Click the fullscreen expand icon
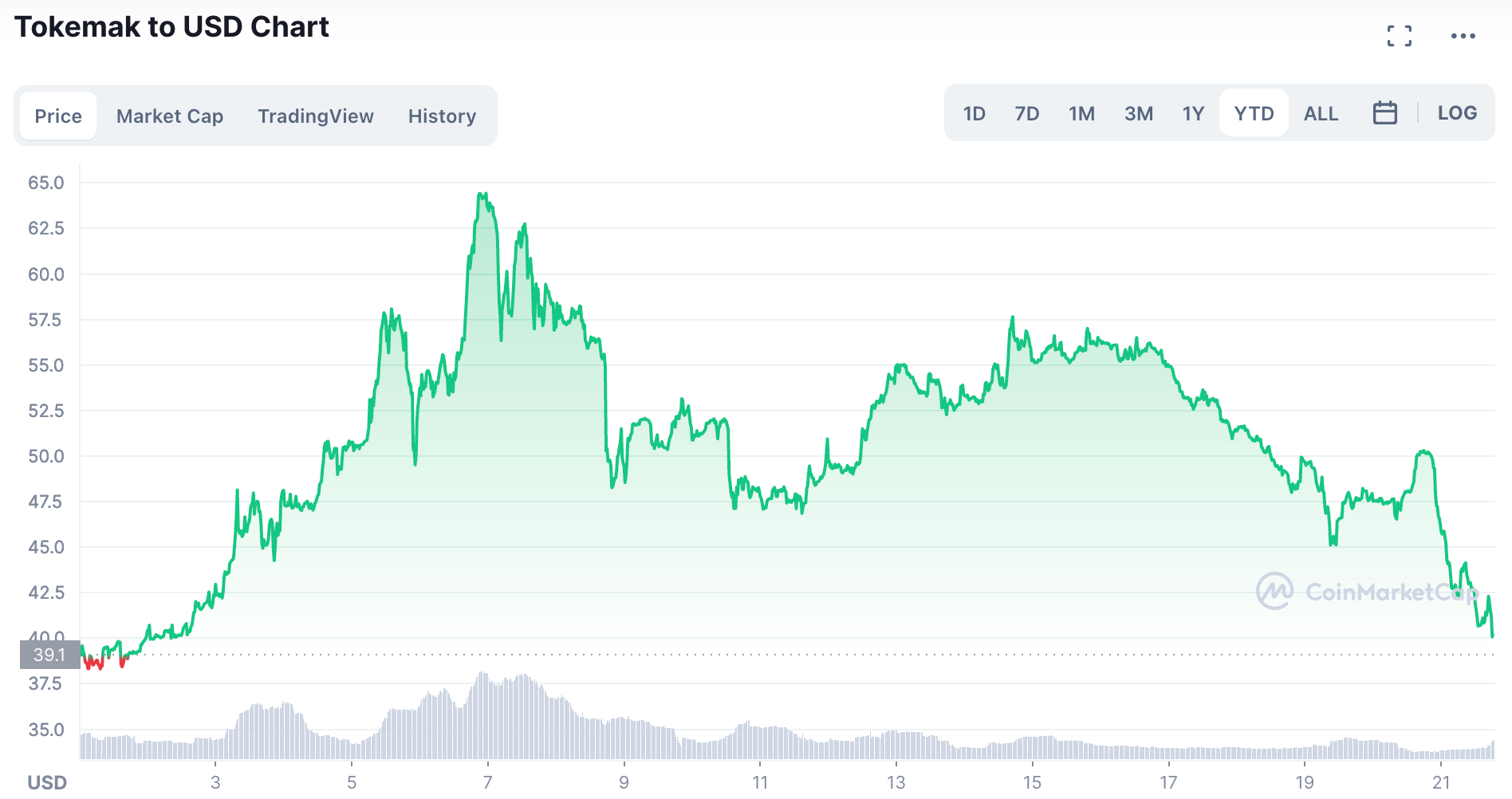This screenshot has width=1512, height=799. click(1401, 35)
